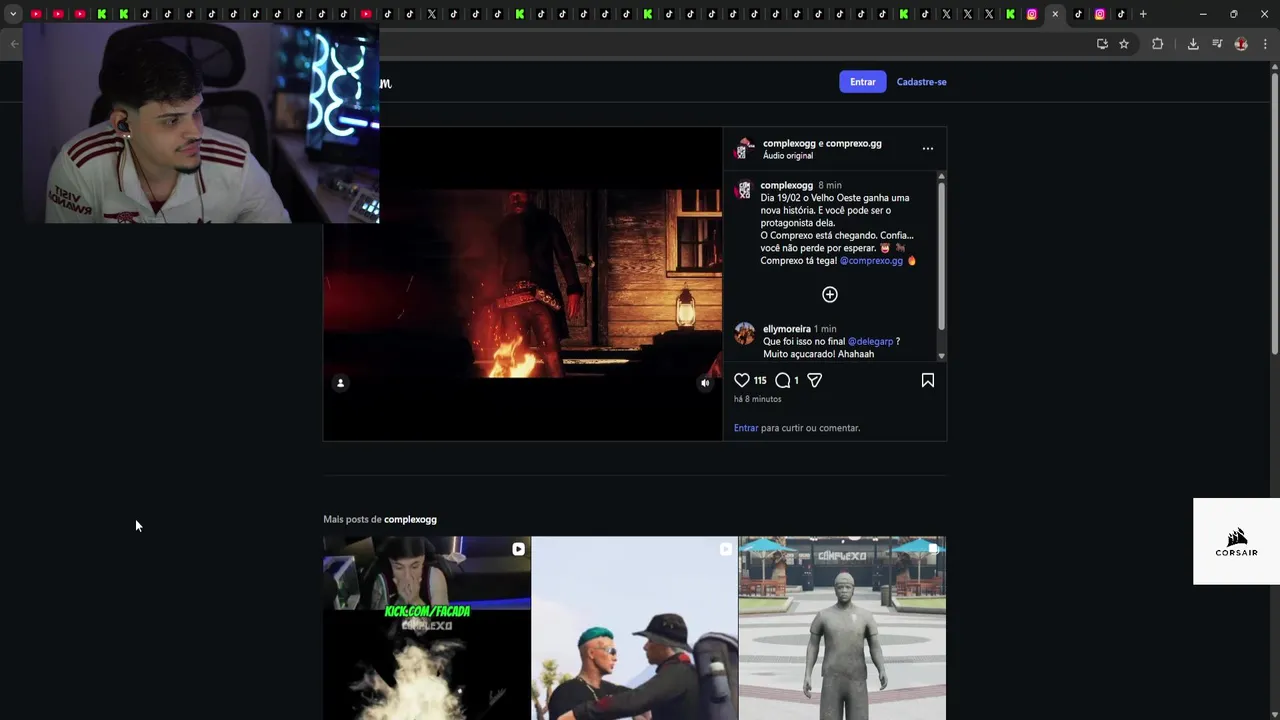The image size is (1280, 720).
Task: Open the browser three-dot menu
Action: [1265, 44]
